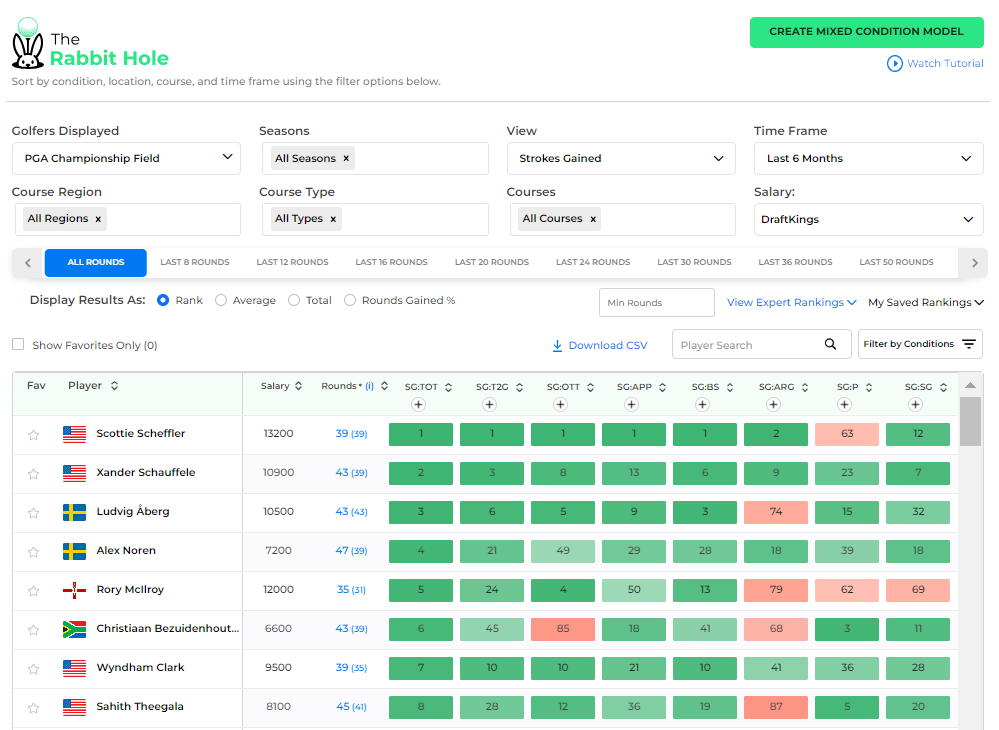Image resolution: width=999 pixels, height=730 pixels.
Task: Remove the All Types tag
Action: click(333, 219)
